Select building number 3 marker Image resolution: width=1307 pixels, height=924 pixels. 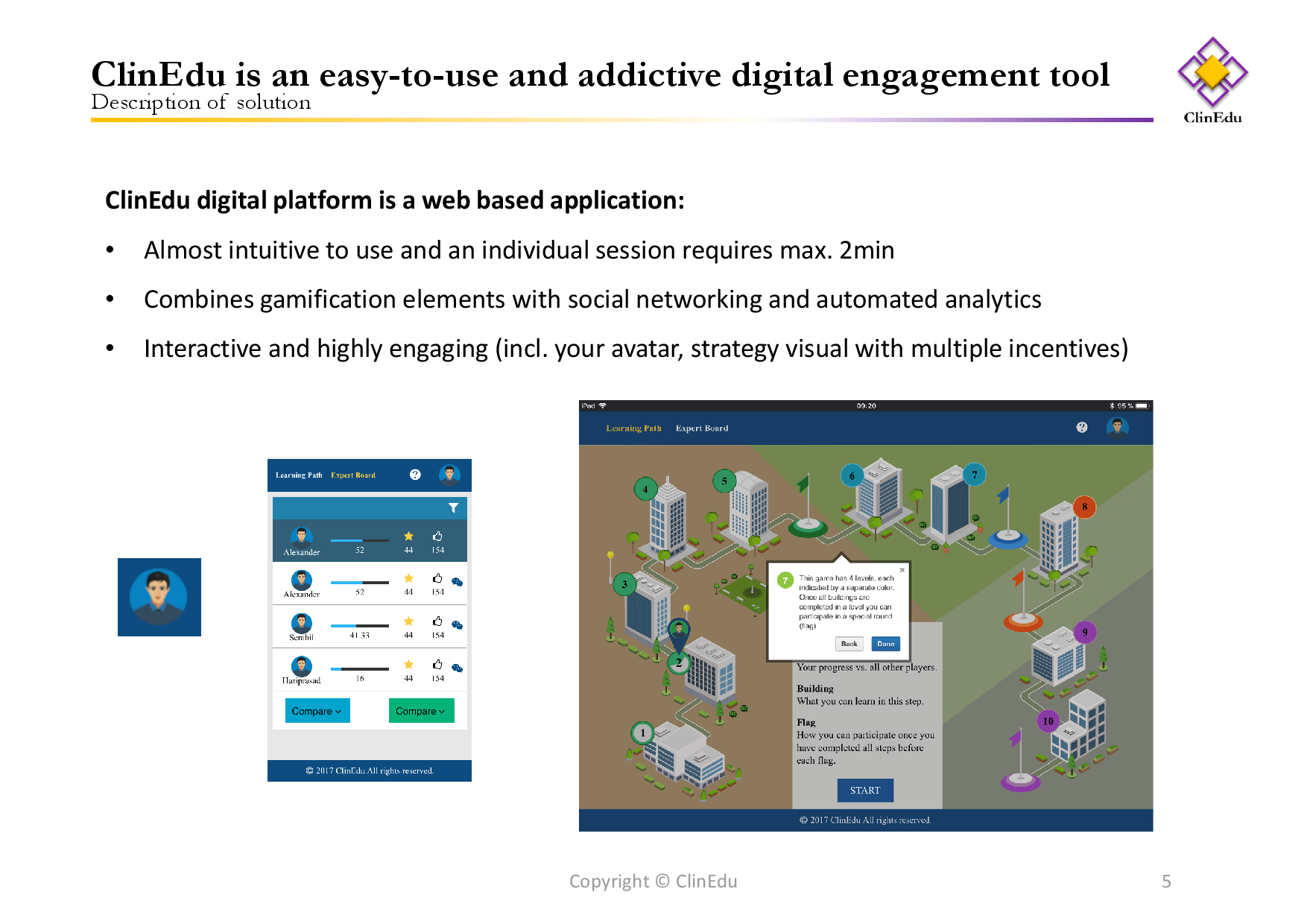[624, 584]
